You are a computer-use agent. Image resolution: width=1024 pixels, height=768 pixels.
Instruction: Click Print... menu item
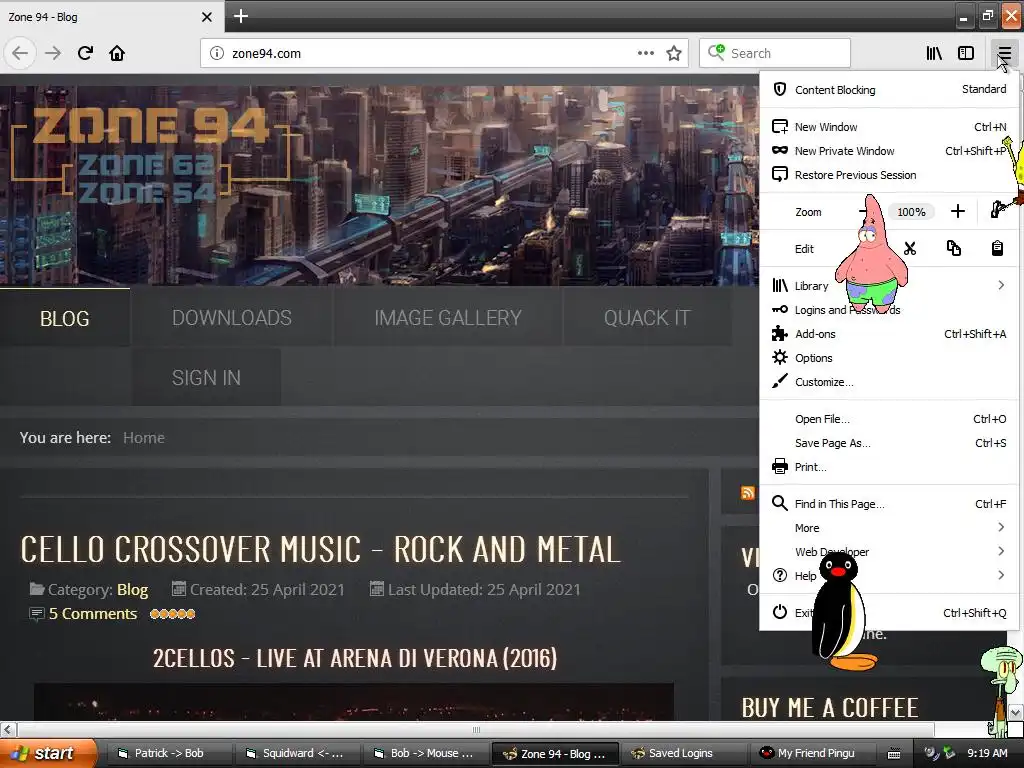click(889, 467)
